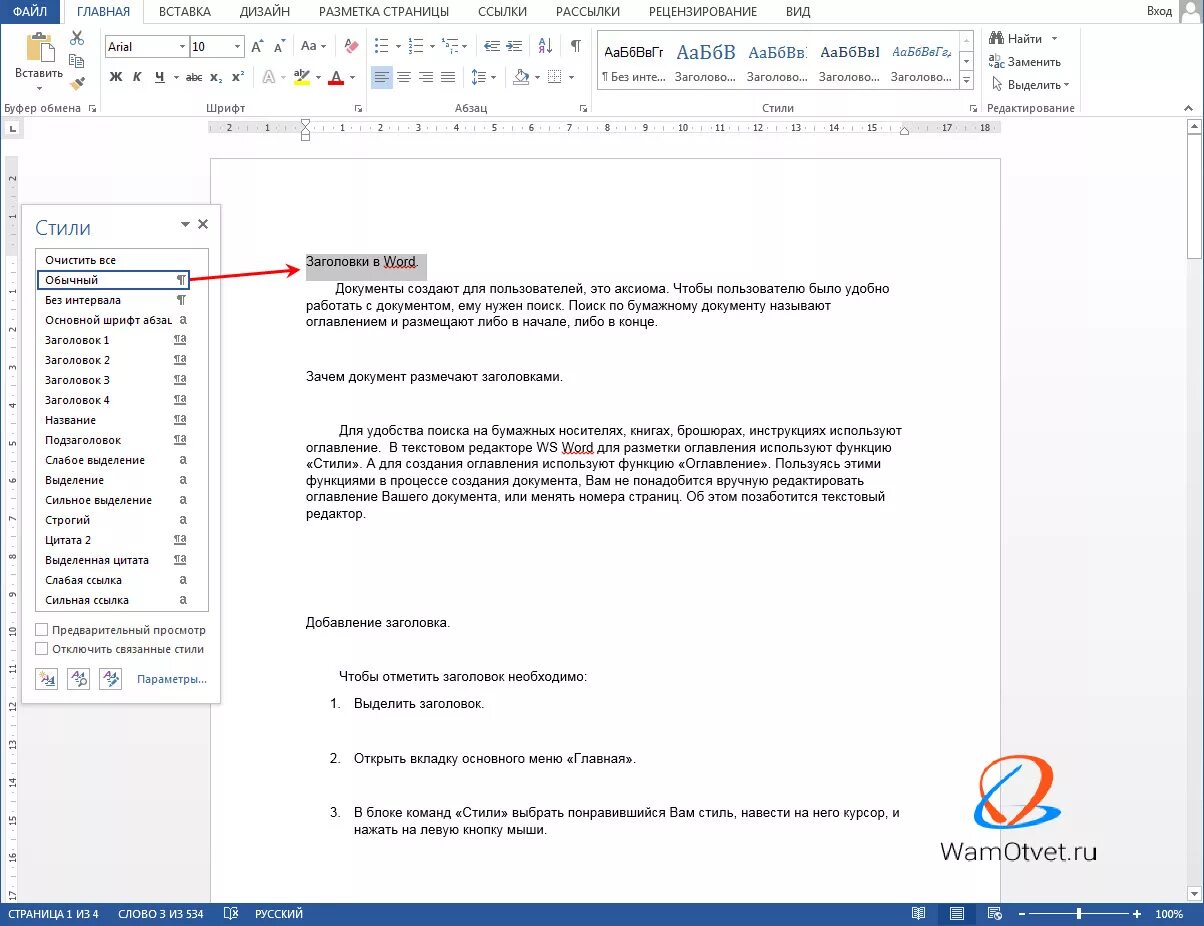Click the Cut scissors icon
The width and height of the screenshot is (1204, 926).
(77, 38)
